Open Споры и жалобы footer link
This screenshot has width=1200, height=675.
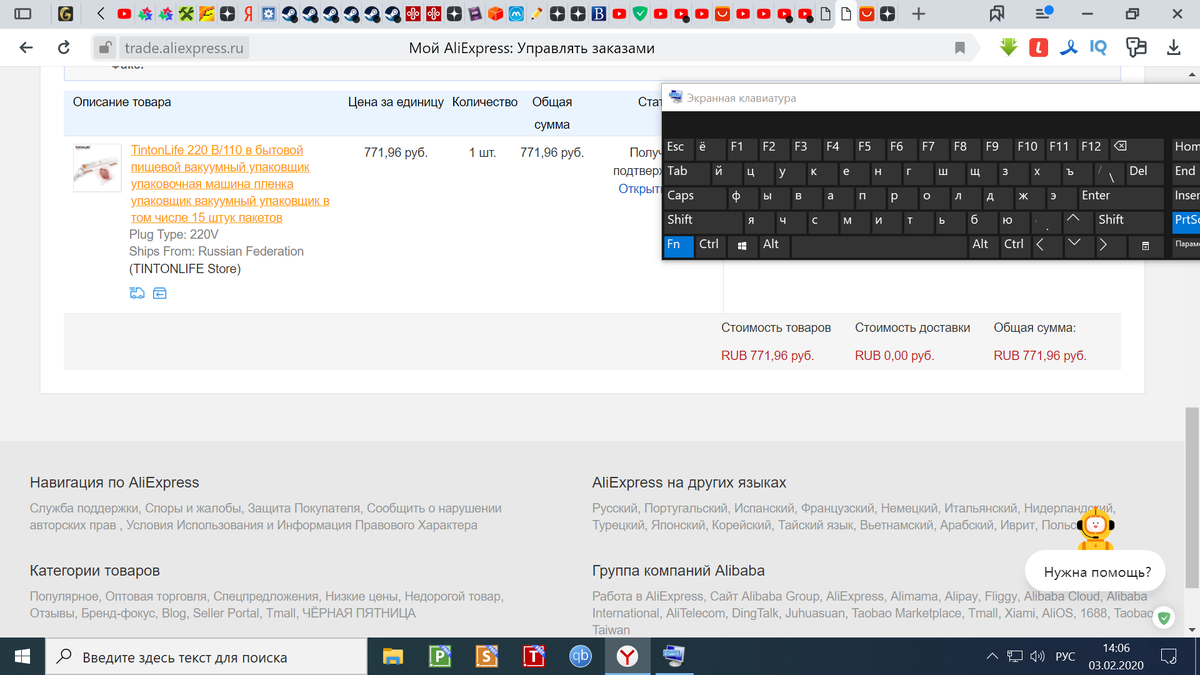194,508
